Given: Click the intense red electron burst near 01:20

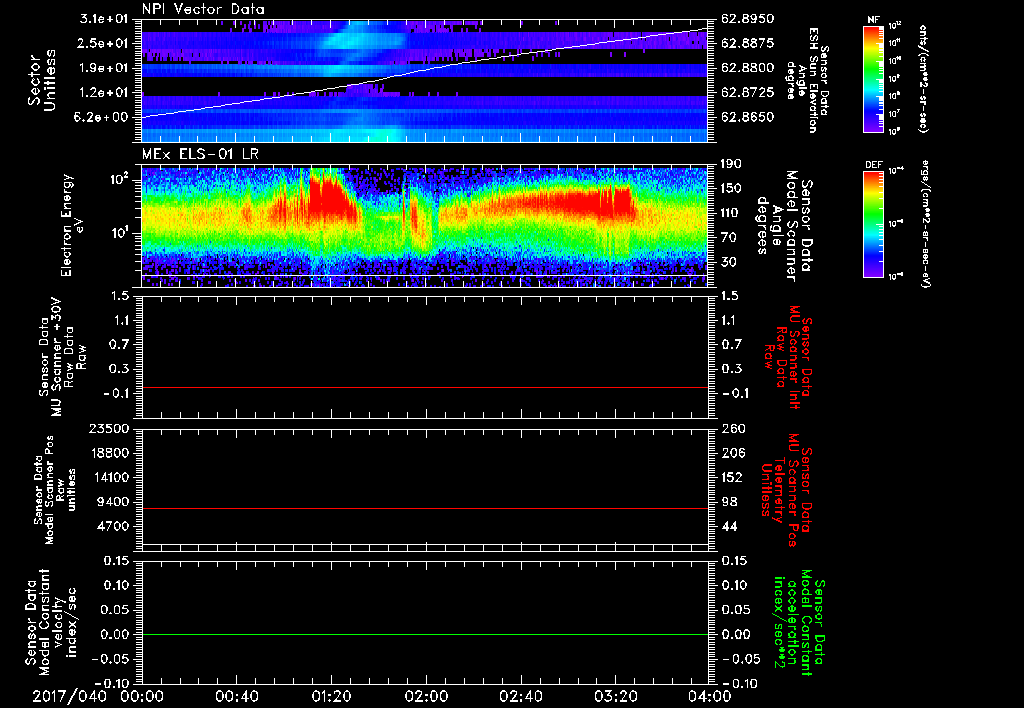Looking at the screenshot, I should [x=328, y=196].
